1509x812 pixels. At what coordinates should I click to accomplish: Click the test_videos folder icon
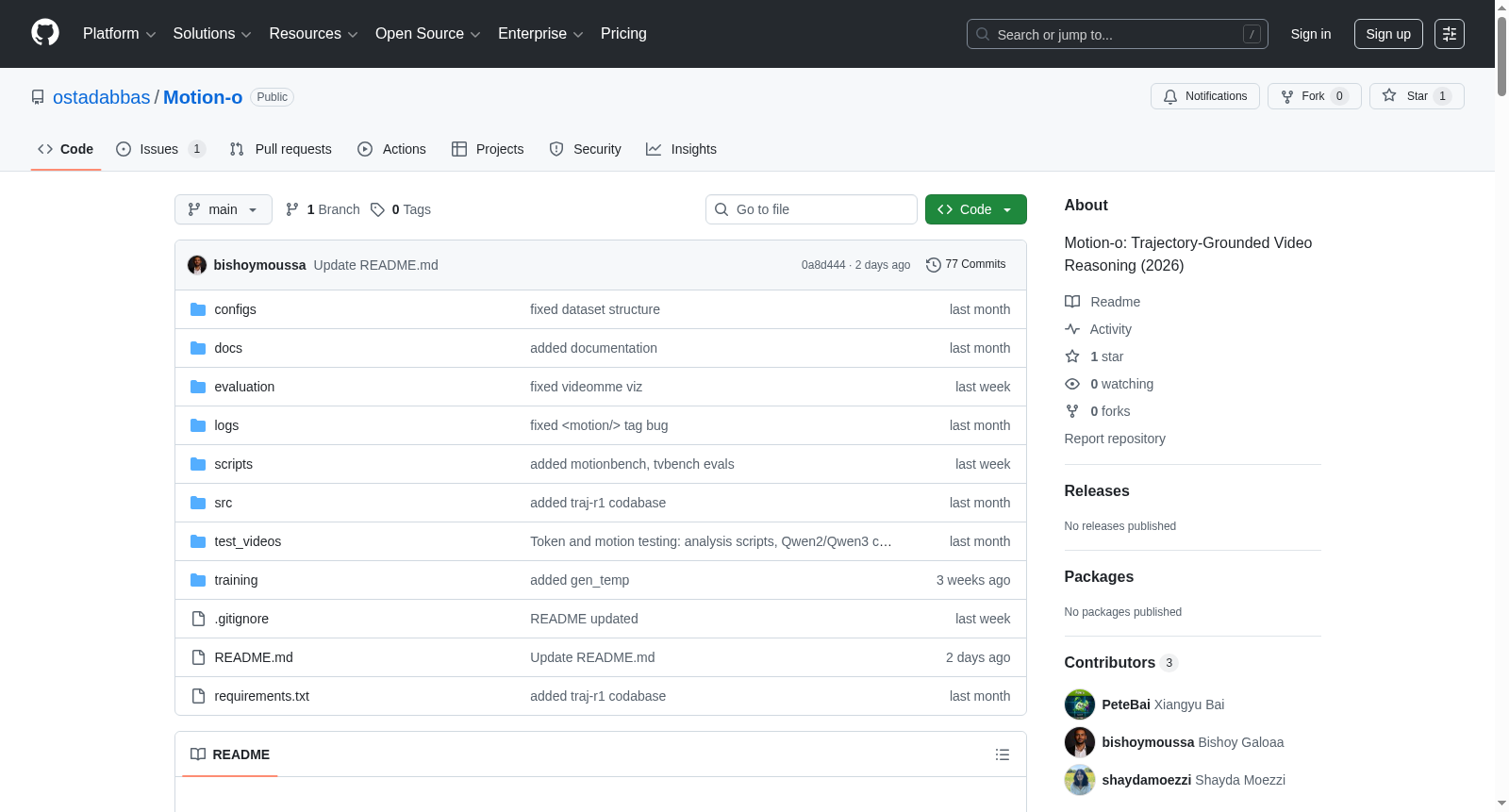click(x=198, y=541)
